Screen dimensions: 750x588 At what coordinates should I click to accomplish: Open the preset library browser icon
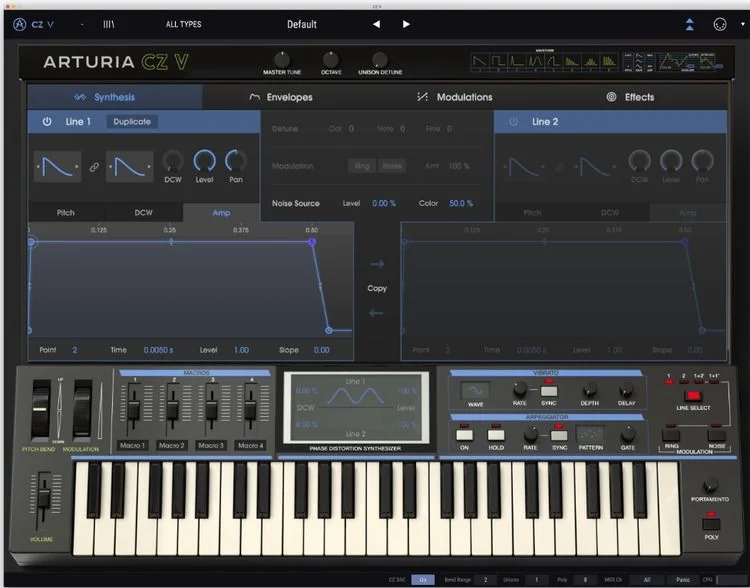(109, 24)
